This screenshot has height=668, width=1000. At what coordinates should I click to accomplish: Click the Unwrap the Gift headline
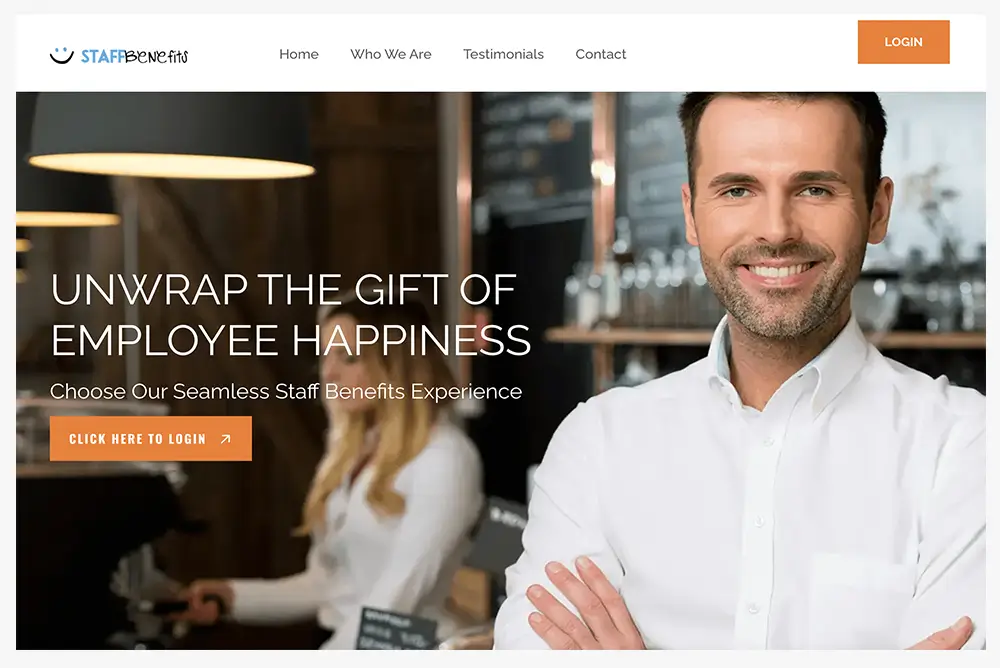point(284,290)
